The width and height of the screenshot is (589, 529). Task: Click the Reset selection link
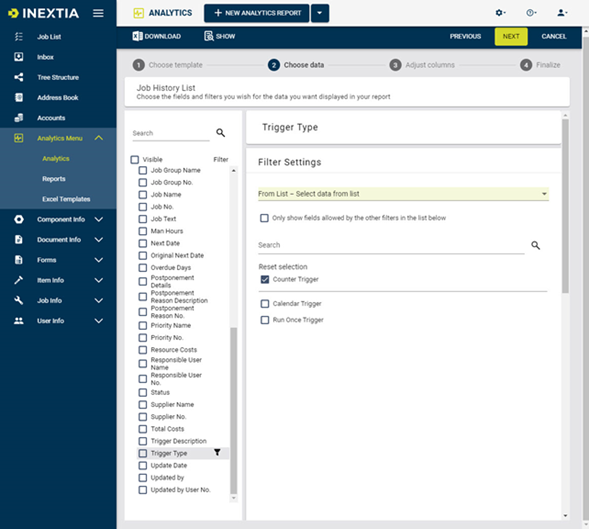pyautogui.click(x=283, y=267)
